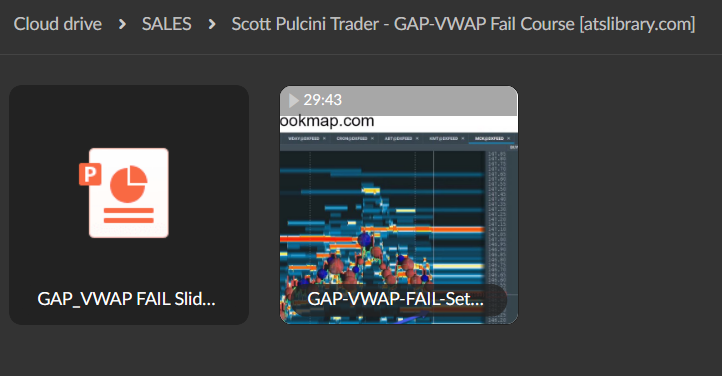Click the play triangle on video thumbnail
This screenshot has height=376, width=722.
click(x=293, y=100)
